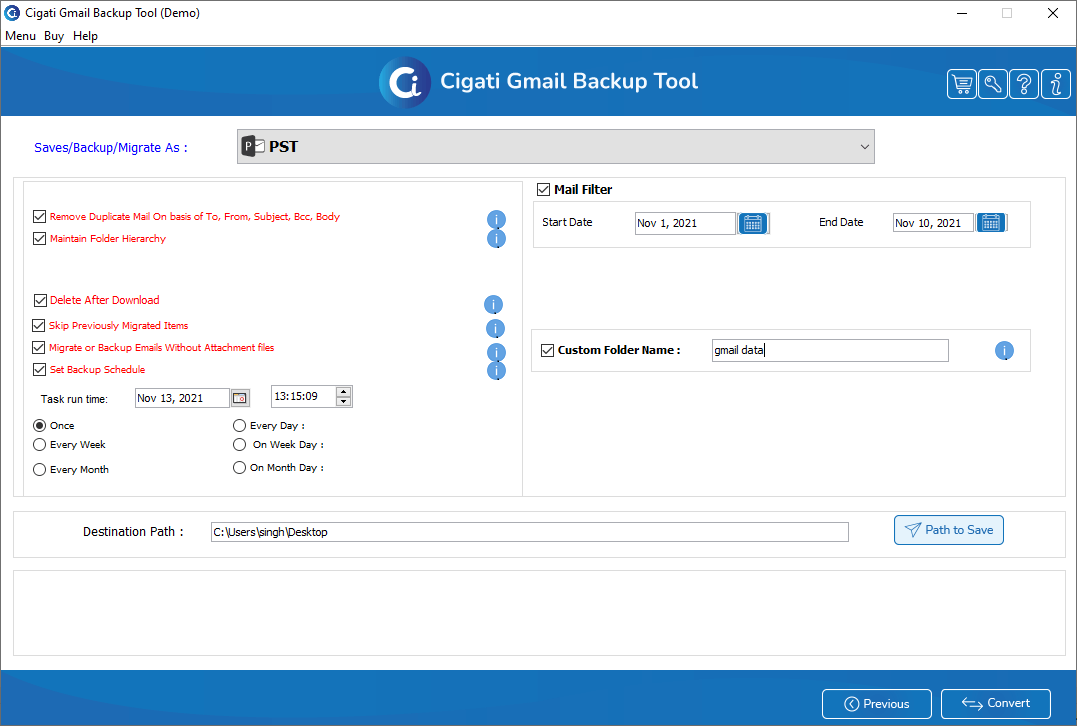Select the Once radio button
This screenshot has width=1077, height=726.
tap(40, 426)
